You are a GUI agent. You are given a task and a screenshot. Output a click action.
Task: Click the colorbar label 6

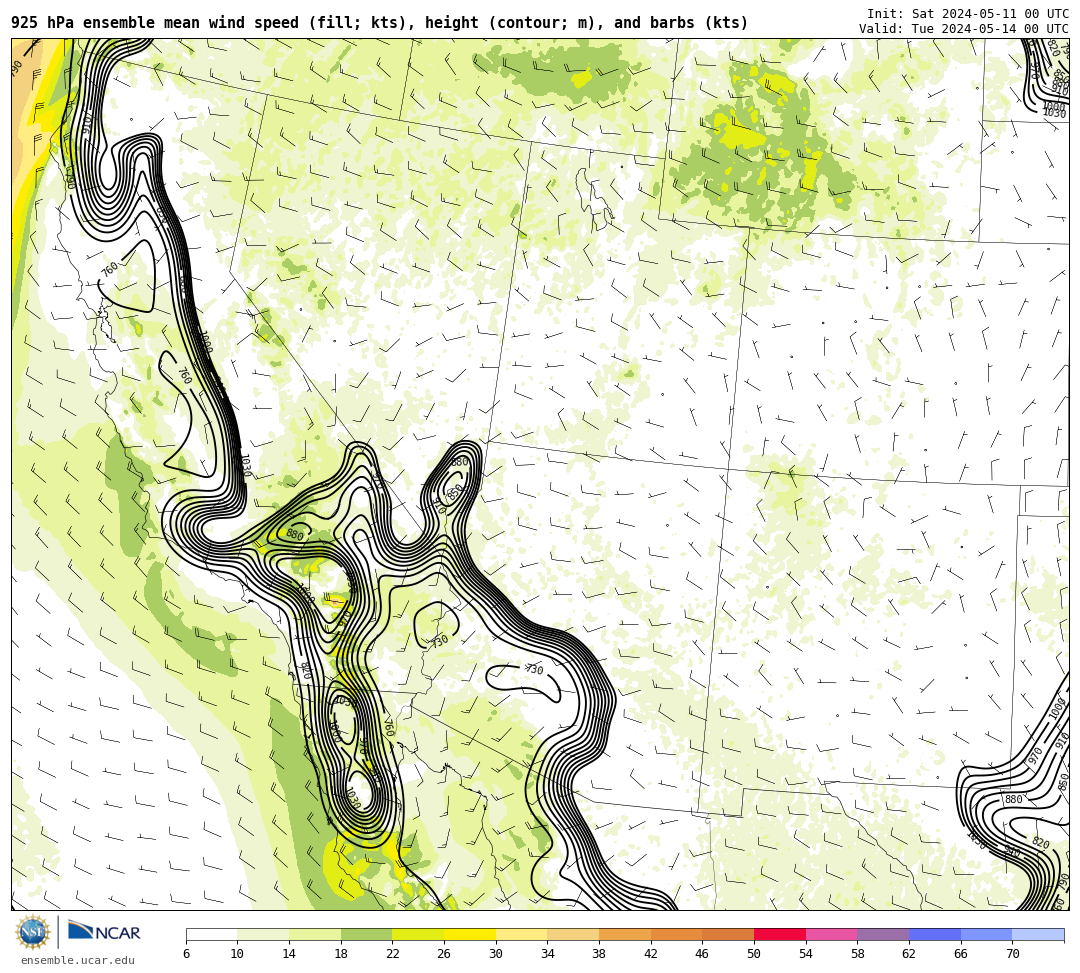[187, 954]
